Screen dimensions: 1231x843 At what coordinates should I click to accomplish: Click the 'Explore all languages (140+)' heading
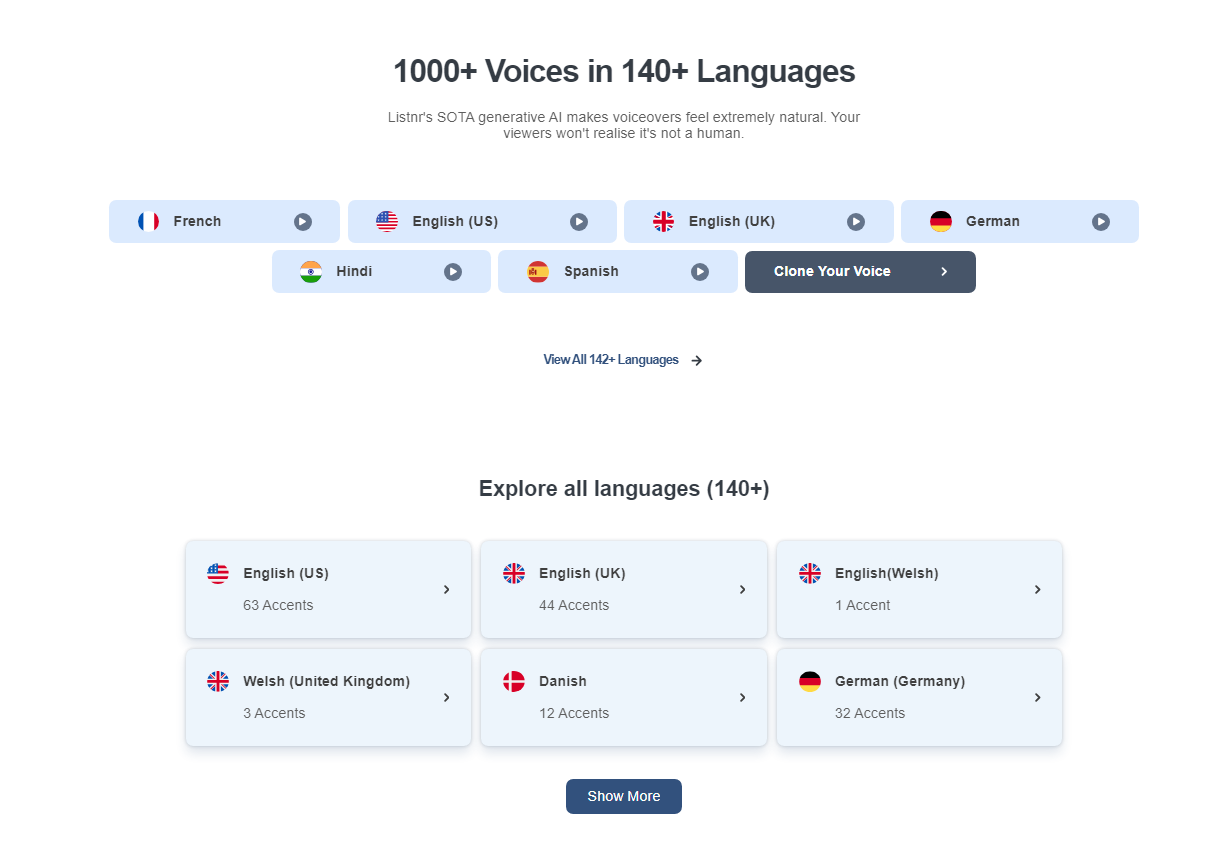tap(624, 489)
